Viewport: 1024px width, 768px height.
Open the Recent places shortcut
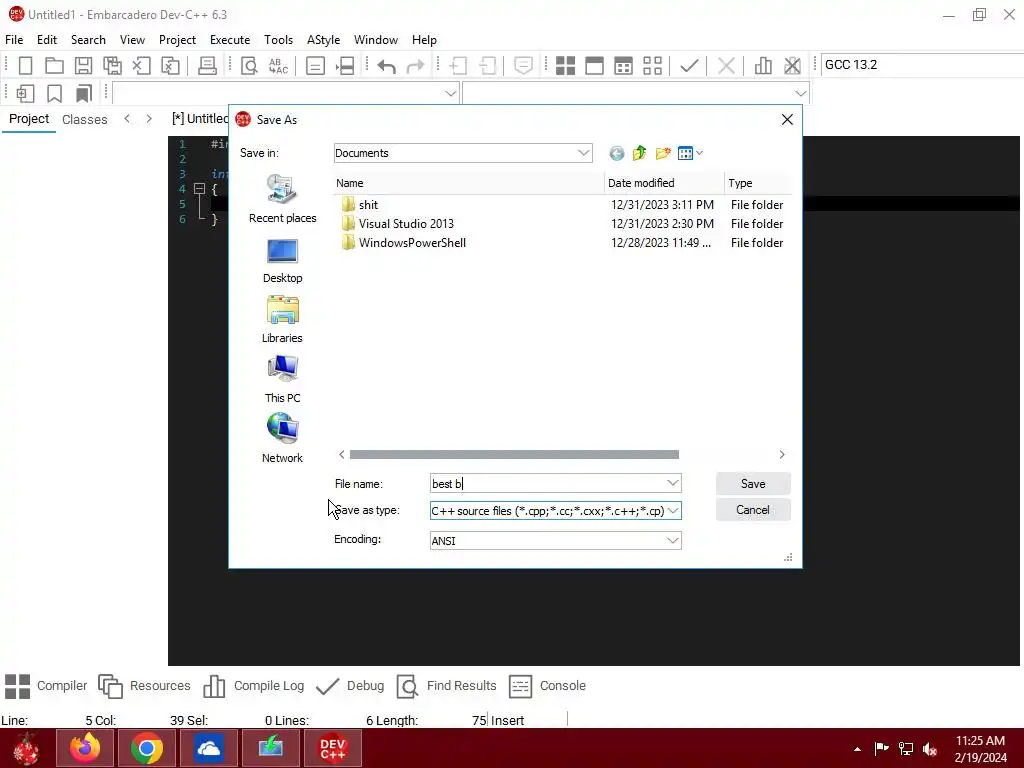282,199
